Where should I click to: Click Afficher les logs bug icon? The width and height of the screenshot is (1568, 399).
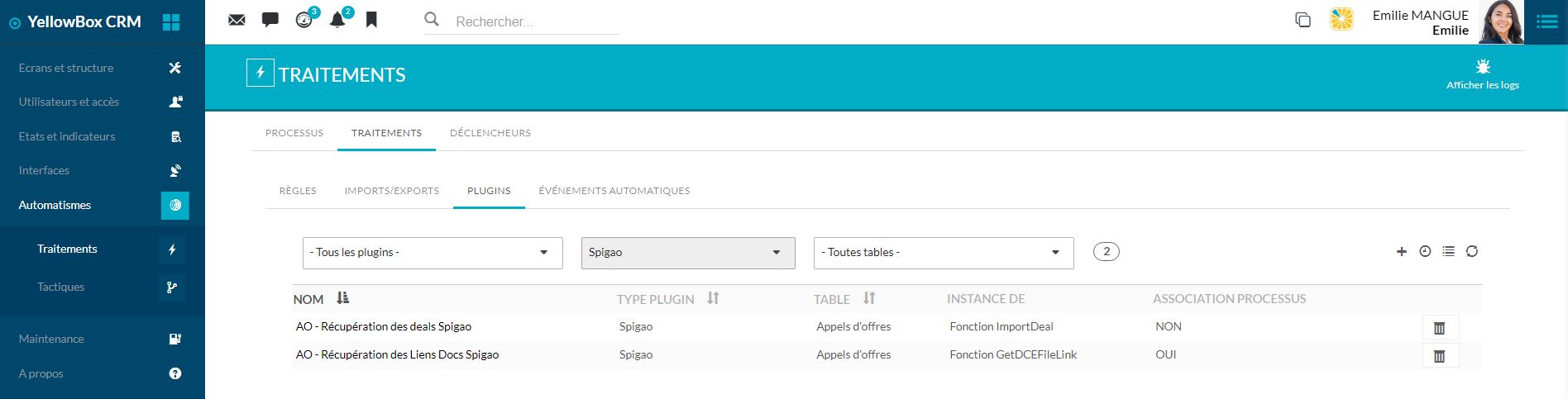coord(1483,67)
